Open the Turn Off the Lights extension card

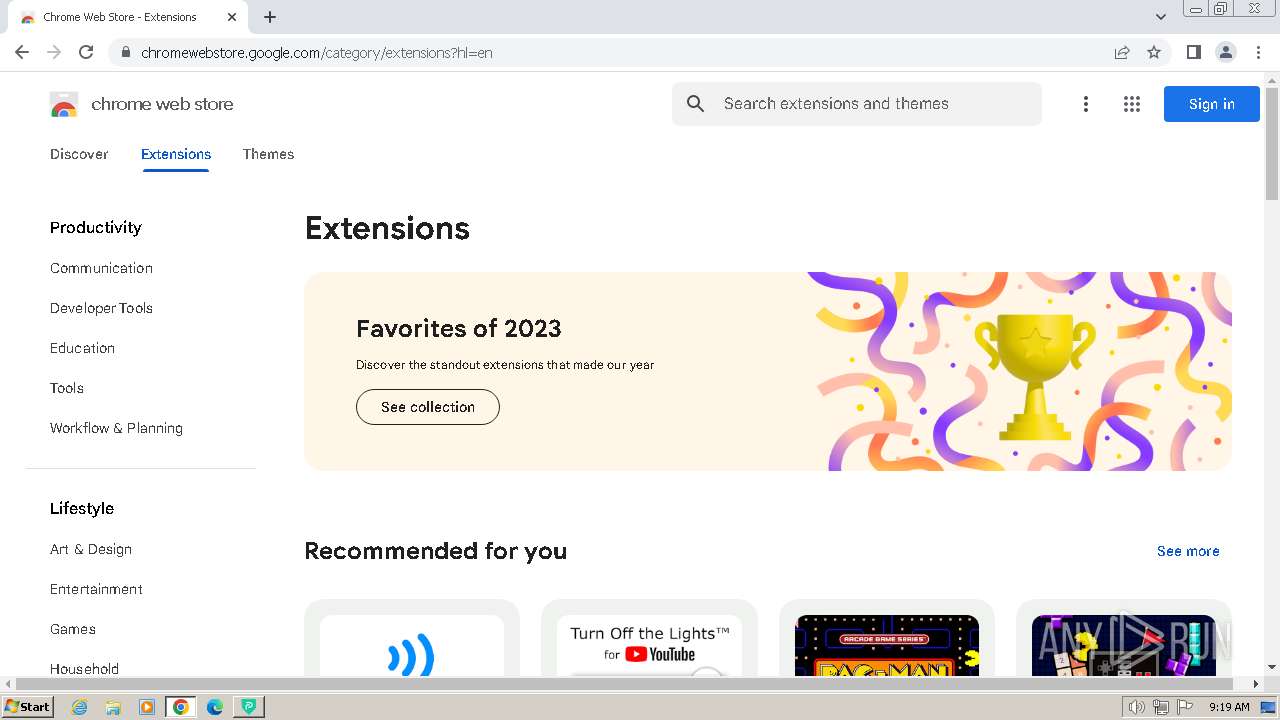[649, 638]
